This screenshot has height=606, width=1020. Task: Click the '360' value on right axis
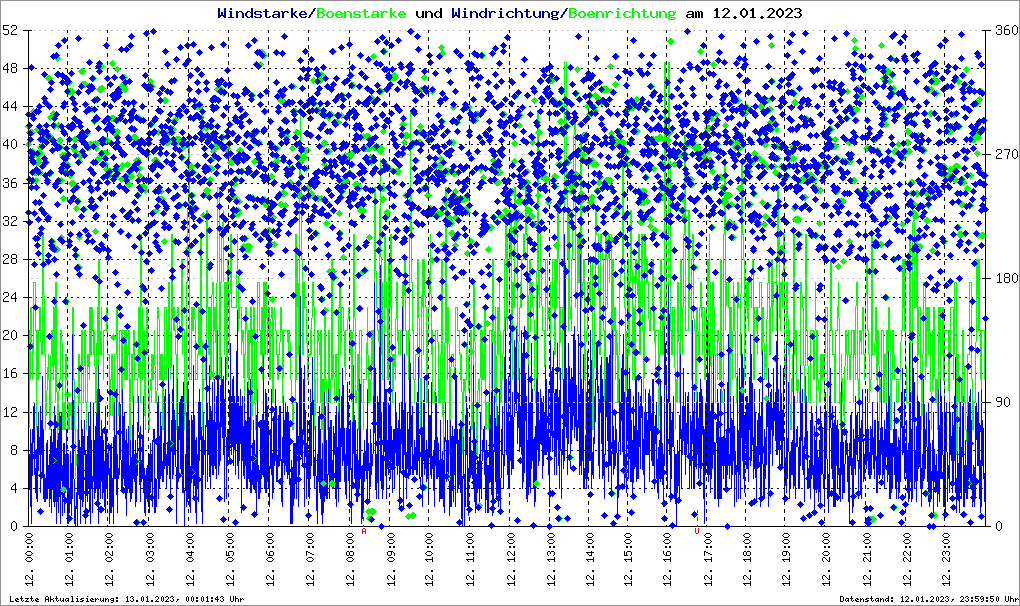(x=1005, y=31)
